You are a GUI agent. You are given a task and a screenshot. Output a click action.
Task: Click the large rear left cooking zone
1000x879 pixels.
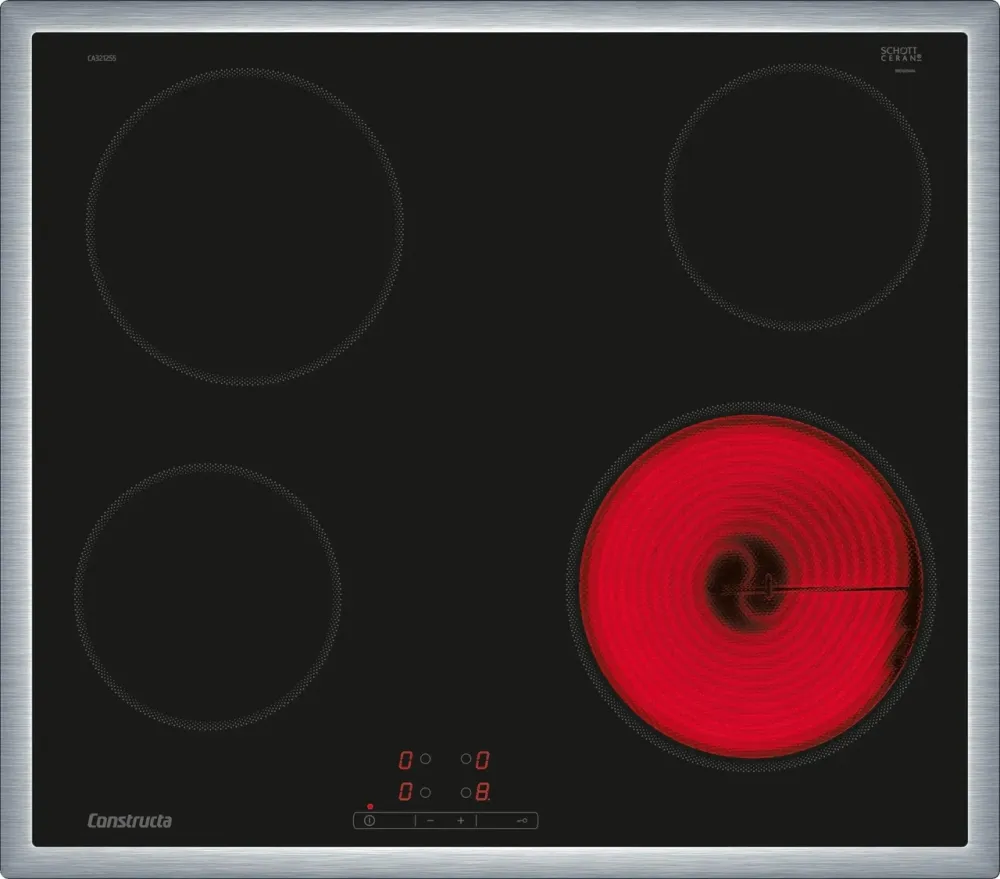pos(245,226)
